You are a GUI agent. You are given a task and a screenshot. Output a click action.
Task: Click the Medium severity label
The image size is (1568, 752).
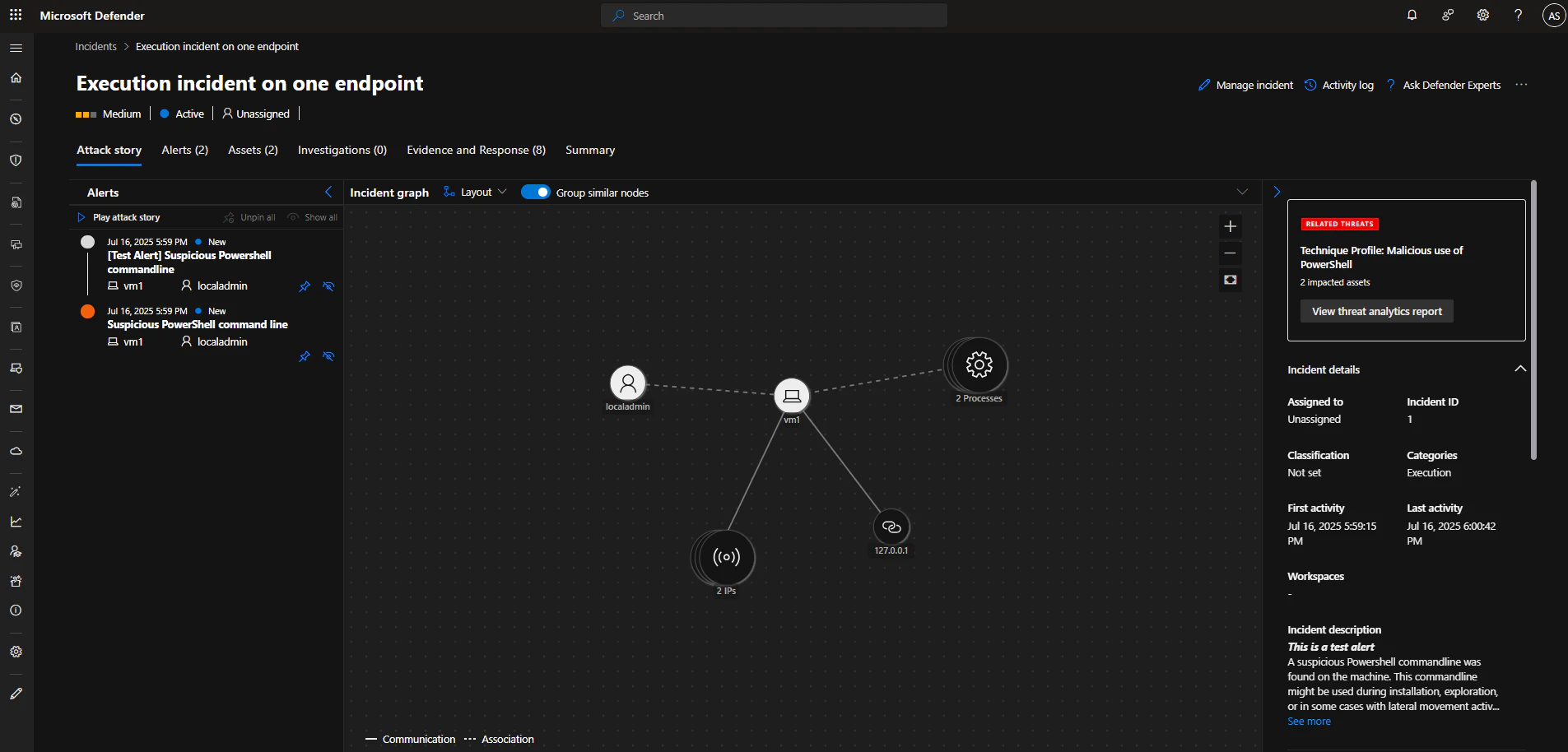pyautogui.click(x=109, y=114)
